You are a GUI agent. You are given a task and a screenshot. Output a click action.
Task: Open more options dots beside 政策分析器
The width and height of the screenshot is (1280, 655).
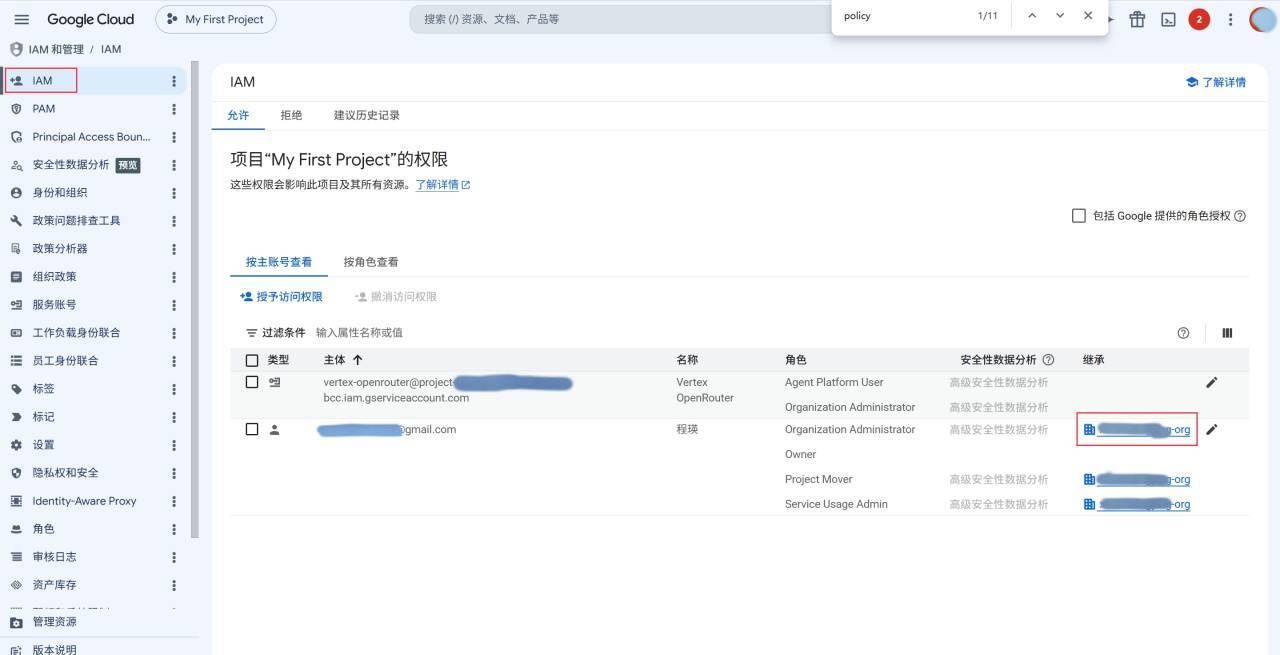tap(174, 249)
